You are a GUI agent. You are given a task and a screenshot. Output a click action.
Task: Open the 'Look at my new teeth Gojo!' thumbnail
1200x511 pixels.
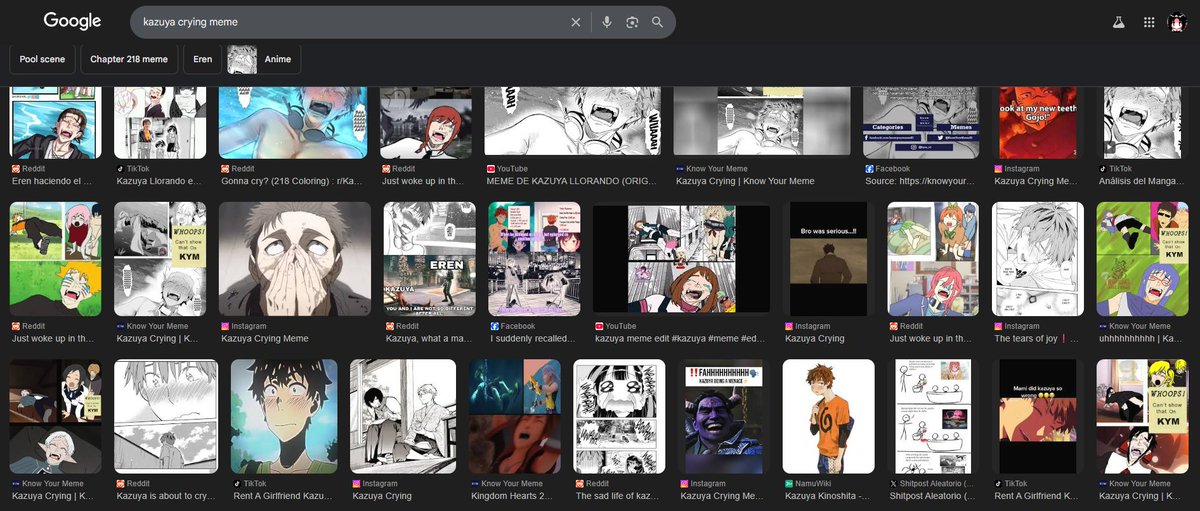click(1038, 123)
